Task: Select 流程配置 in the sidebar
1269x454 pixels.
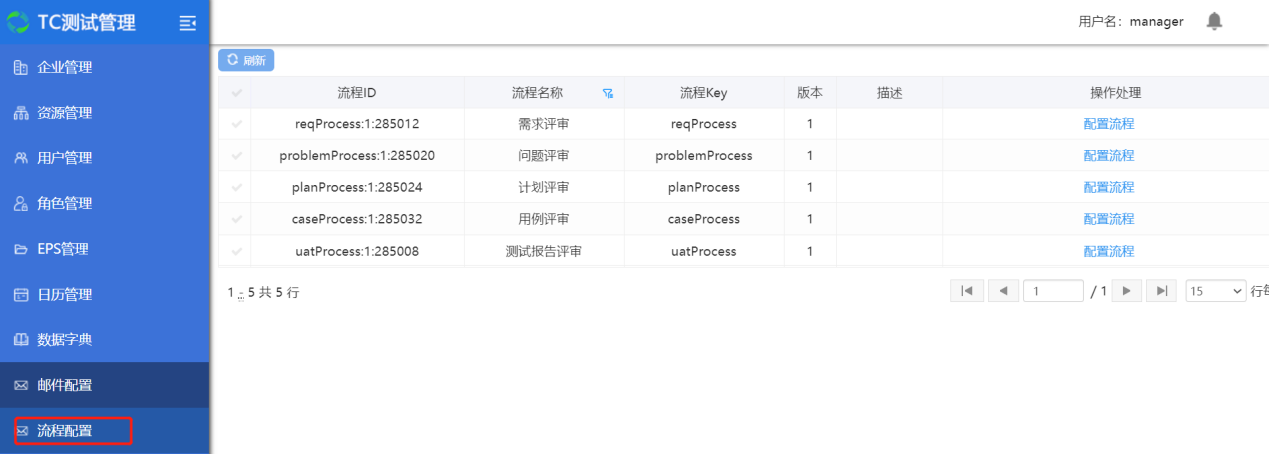Action: [x=65, y=431]
